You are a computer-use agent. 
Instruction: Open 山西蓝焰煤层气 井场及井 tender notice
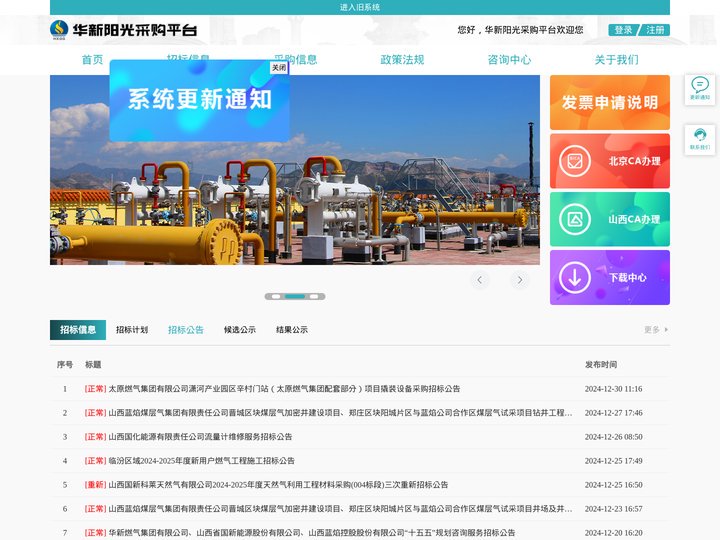[340, 509]
